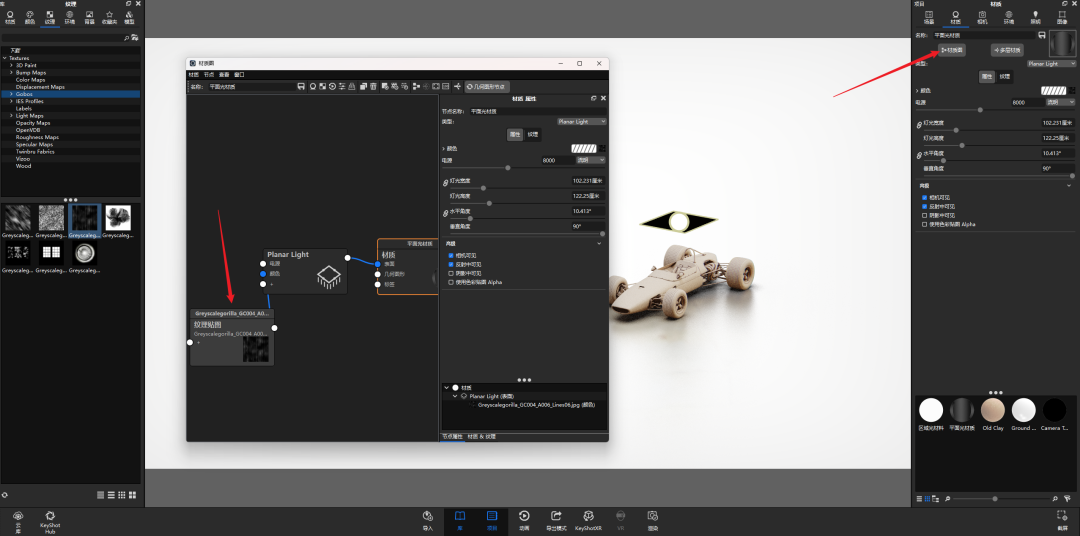
Task: Open the Lighting tab in project panel
Action: point(1035,17)
